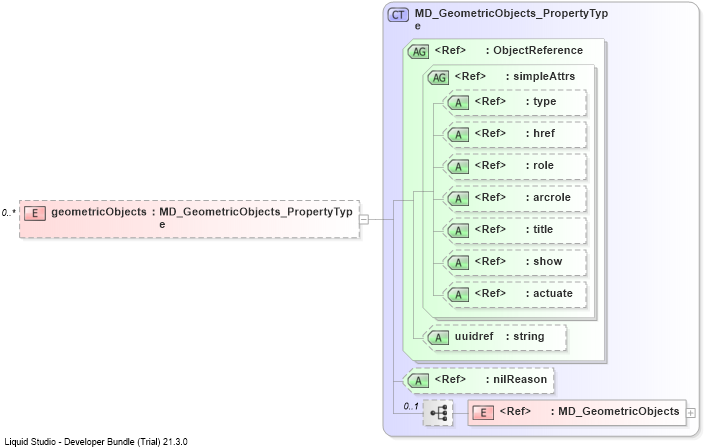This screenshot has height=447, width=704.
Task: Click the E icon of geometricObjects element
Action: (x=35, y=213)
